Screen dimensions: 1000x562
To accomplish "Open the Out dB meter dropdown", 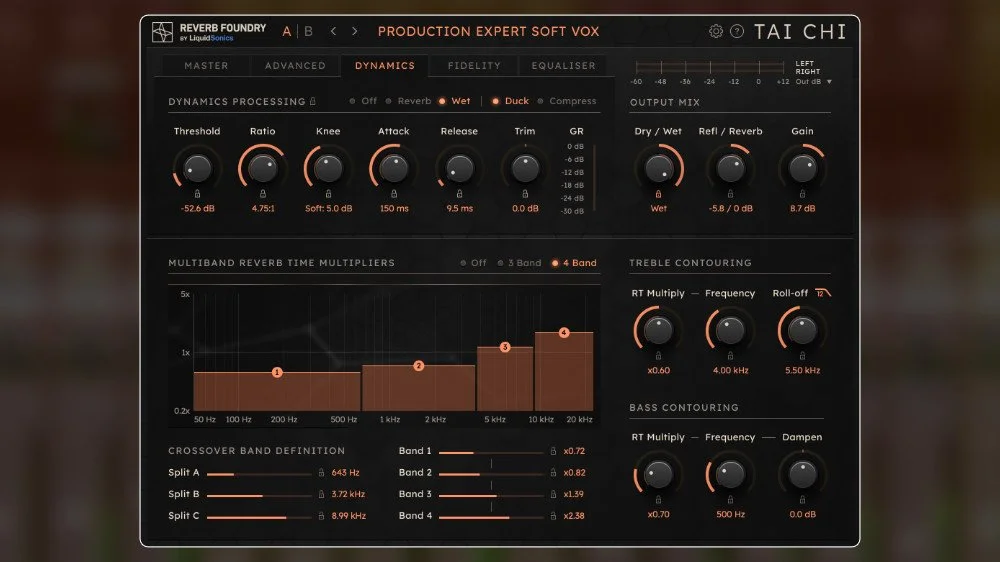I will pyautogui.click(x=813, y=82).
